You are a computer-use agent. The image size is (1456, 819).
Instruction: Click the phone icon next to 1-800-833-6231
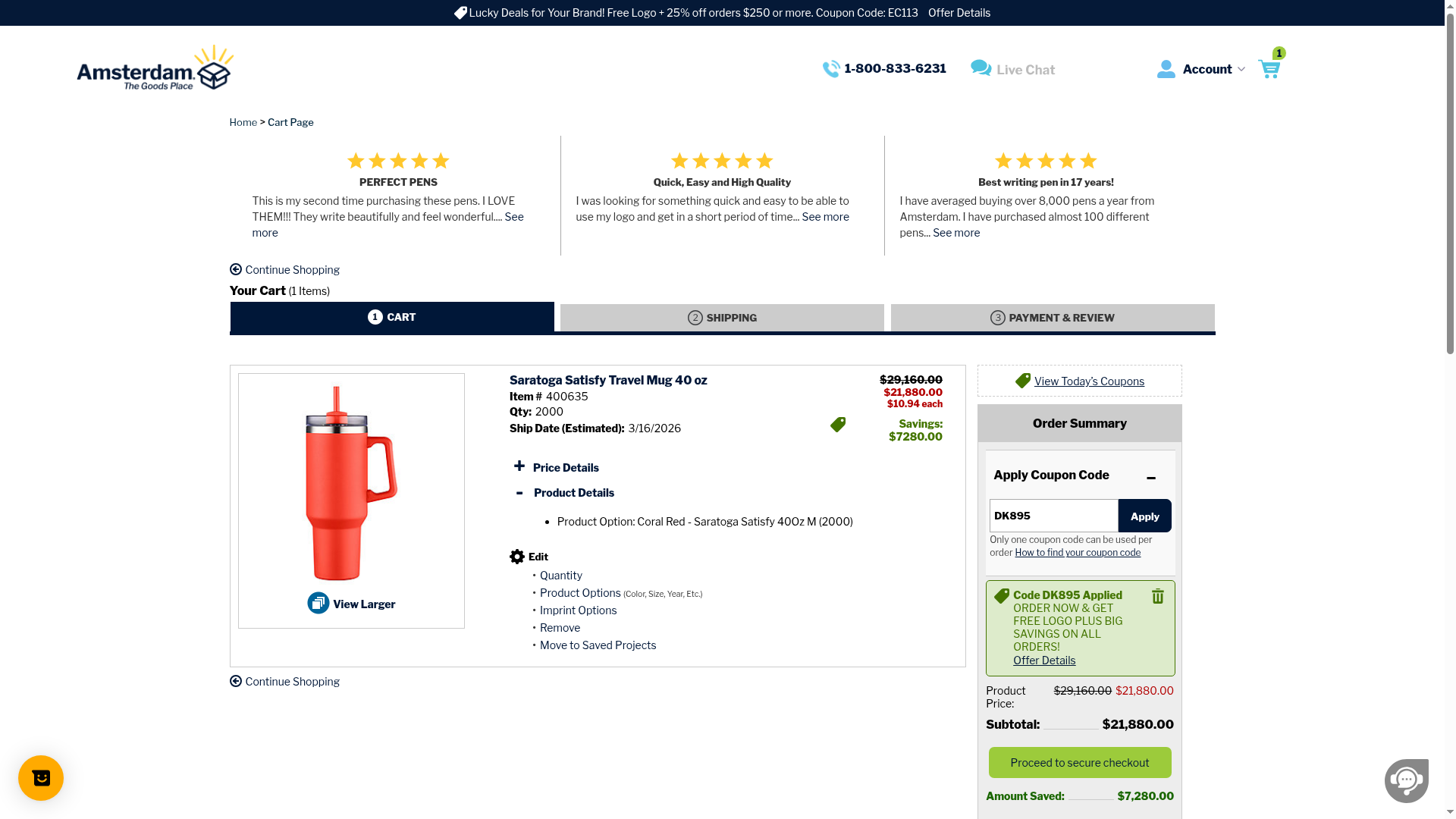(x=831, y=69)
